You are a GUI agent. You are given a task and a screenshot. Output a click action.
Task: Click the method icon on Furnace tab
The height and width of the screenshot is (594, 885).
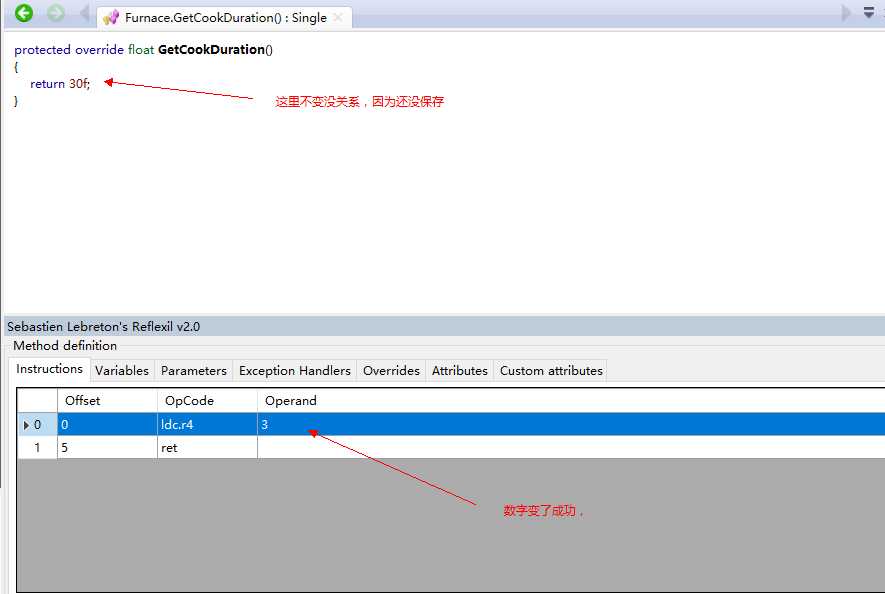[x=111, y=17]
